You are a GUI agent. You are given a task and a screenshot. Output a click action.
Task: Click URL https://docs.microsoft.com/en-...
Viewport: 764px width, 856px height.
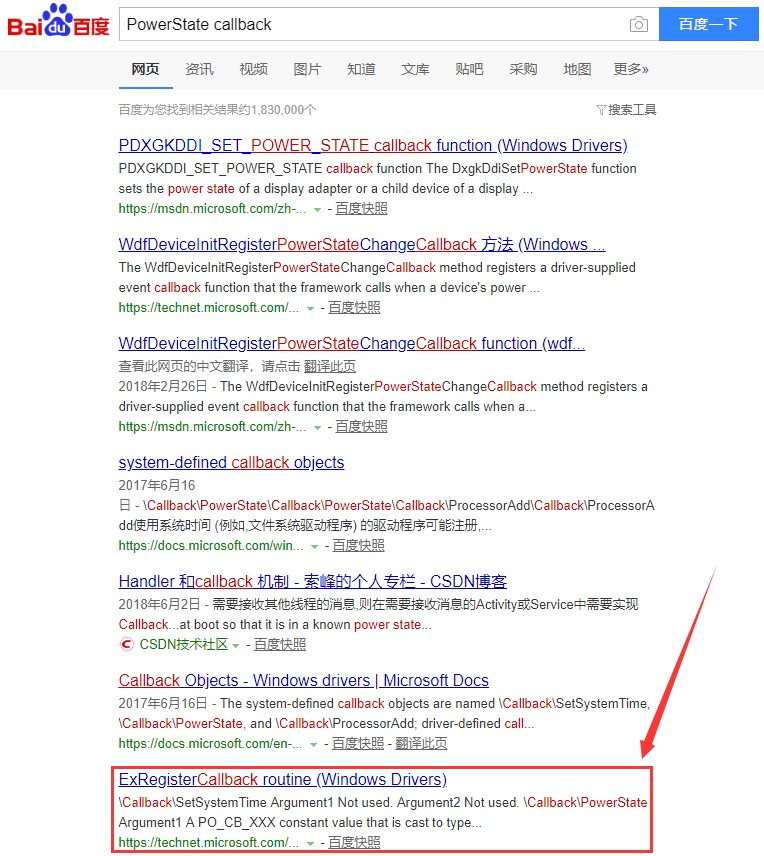pos(210,744)
